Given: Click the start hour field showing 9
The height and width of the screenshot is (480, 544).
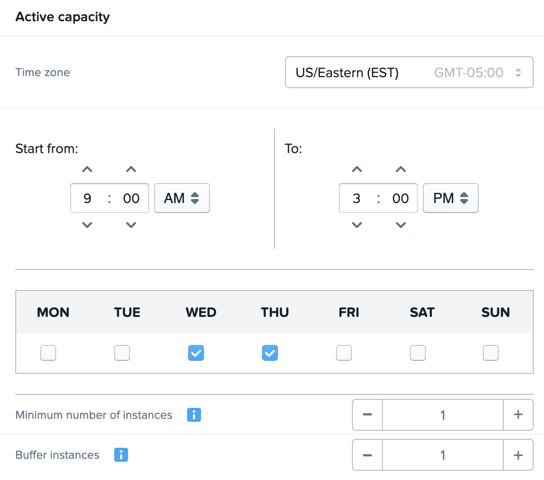Looking at the screenshot, I should coord(87,198).
